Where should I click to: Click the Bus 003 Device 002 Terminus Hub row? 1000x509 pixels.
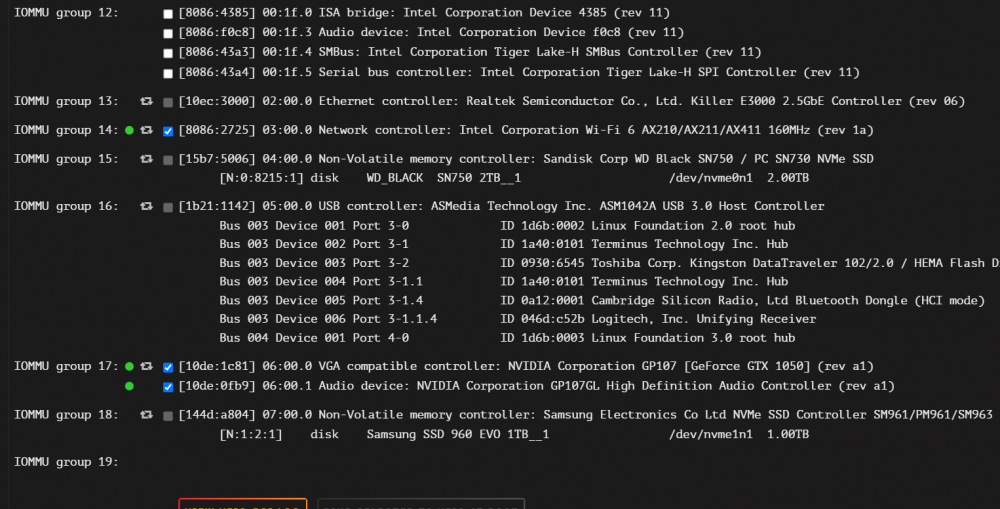pos(504,244)
